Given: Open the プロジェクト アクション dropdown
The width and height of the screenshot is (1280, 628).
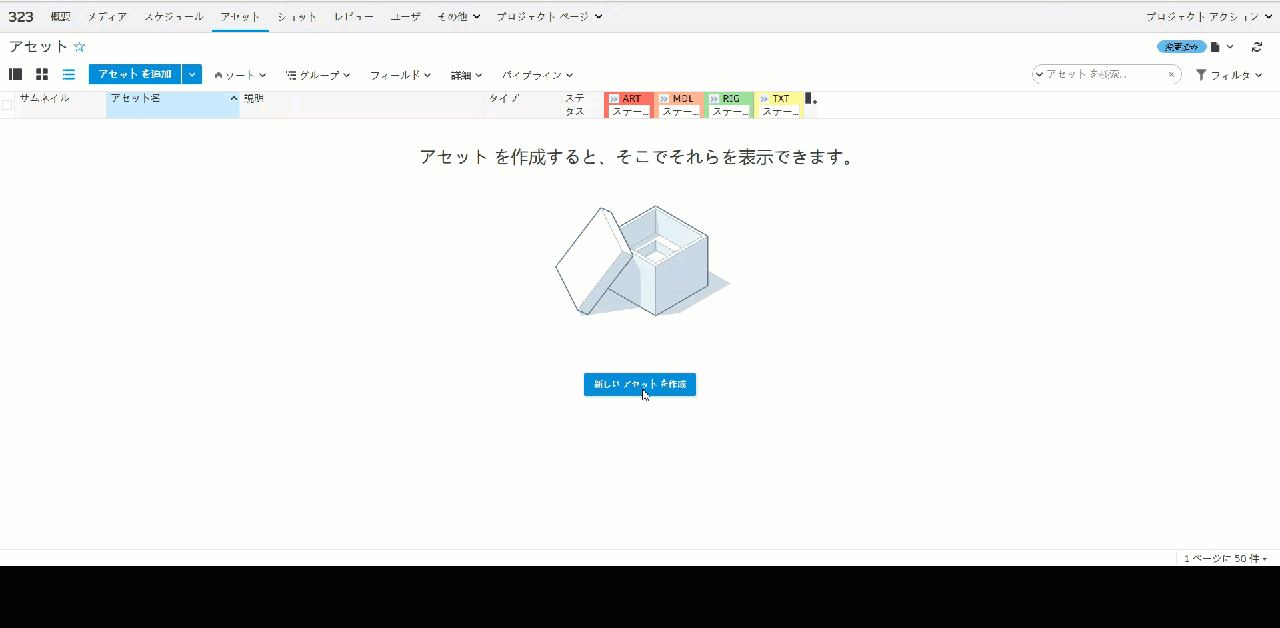Looking at the screenshot, I should pos(1206,16).
